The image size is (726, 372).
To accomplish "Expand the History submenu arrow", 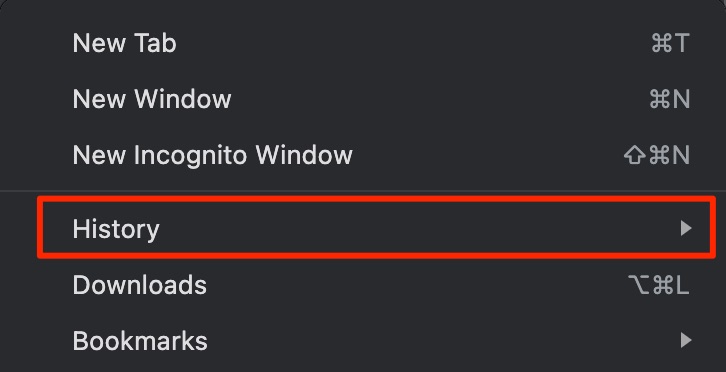I will click(686, 228).
